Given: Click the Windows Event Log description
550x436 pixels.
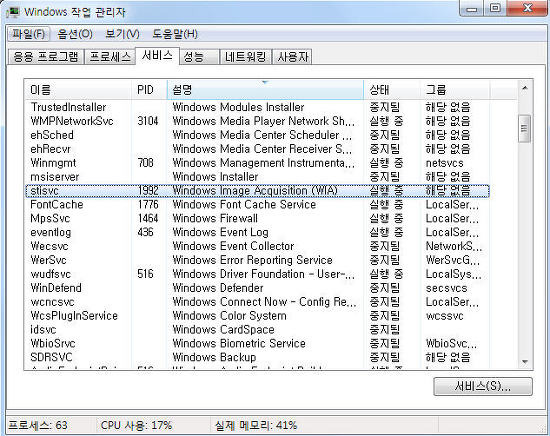Looking at the screenshot, I should [220, 232].
